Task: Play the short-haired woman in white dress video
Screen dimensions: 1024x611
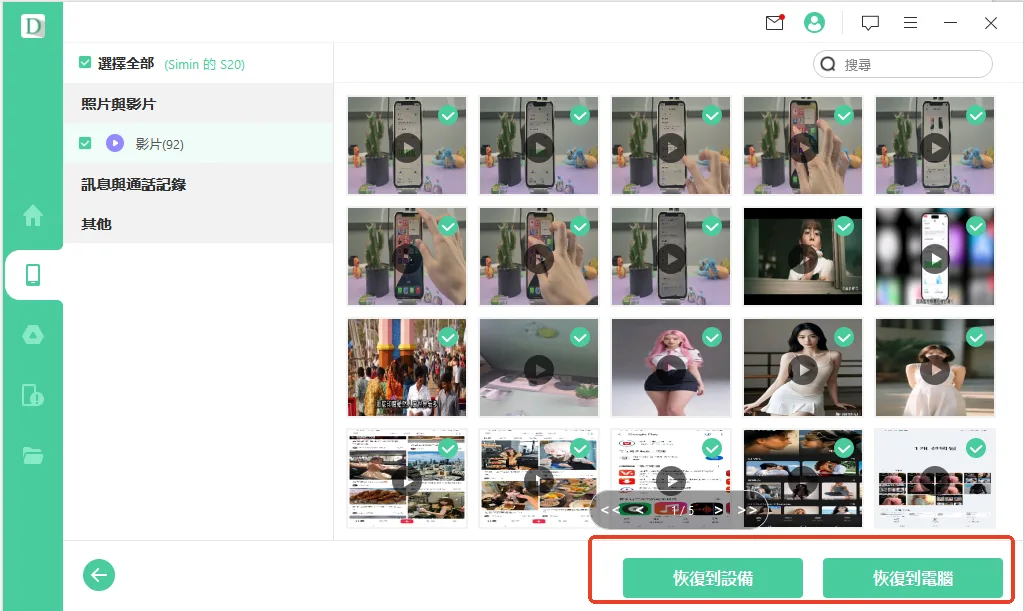Action: click(935, 370)
